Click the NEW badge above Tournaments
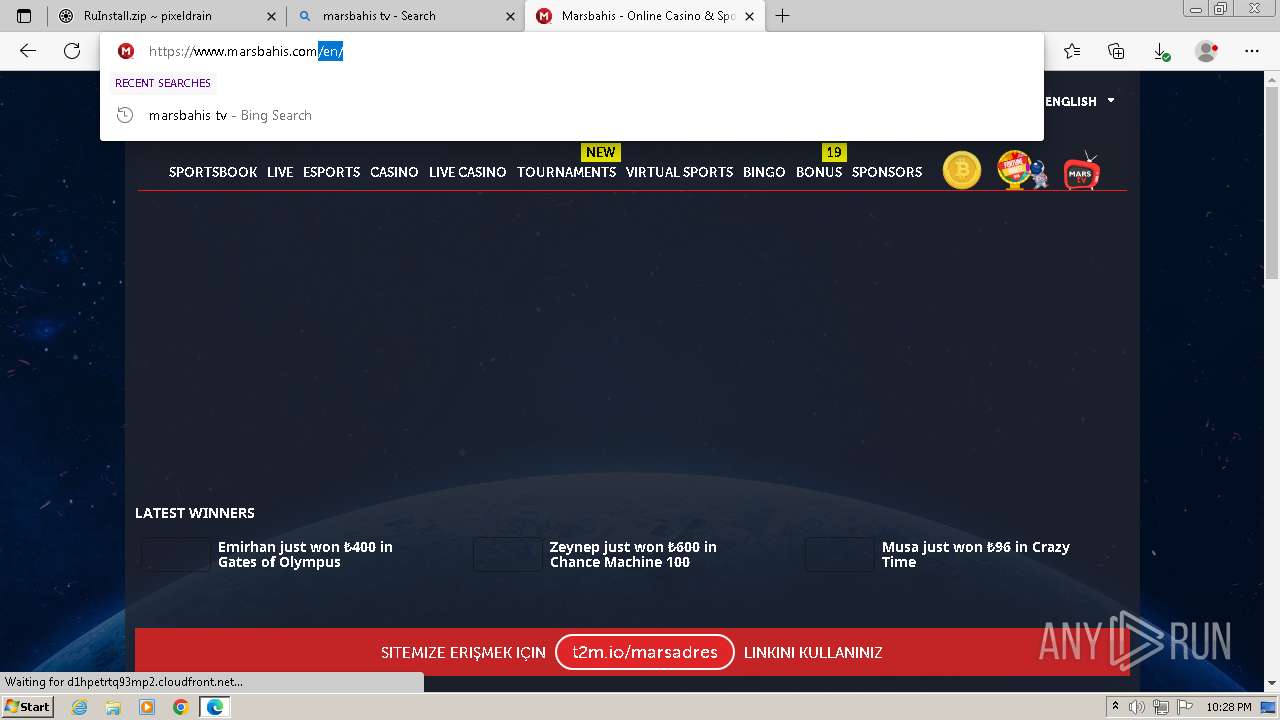Image resolution: width=1280 pixels, height=720 pixels. point(601,152)
